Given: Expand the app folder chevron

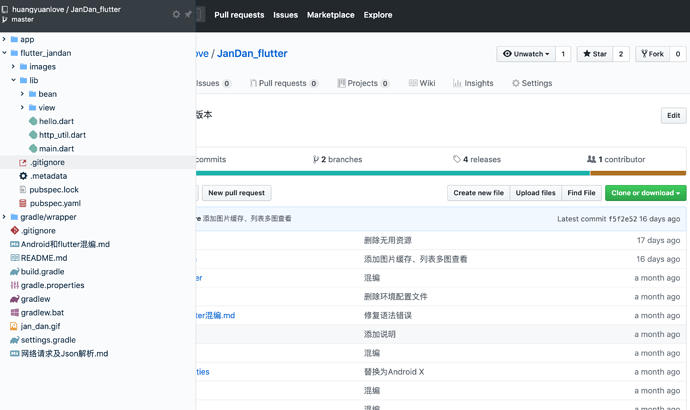Looking at the screenshot, I should click(x=4, y=39).
